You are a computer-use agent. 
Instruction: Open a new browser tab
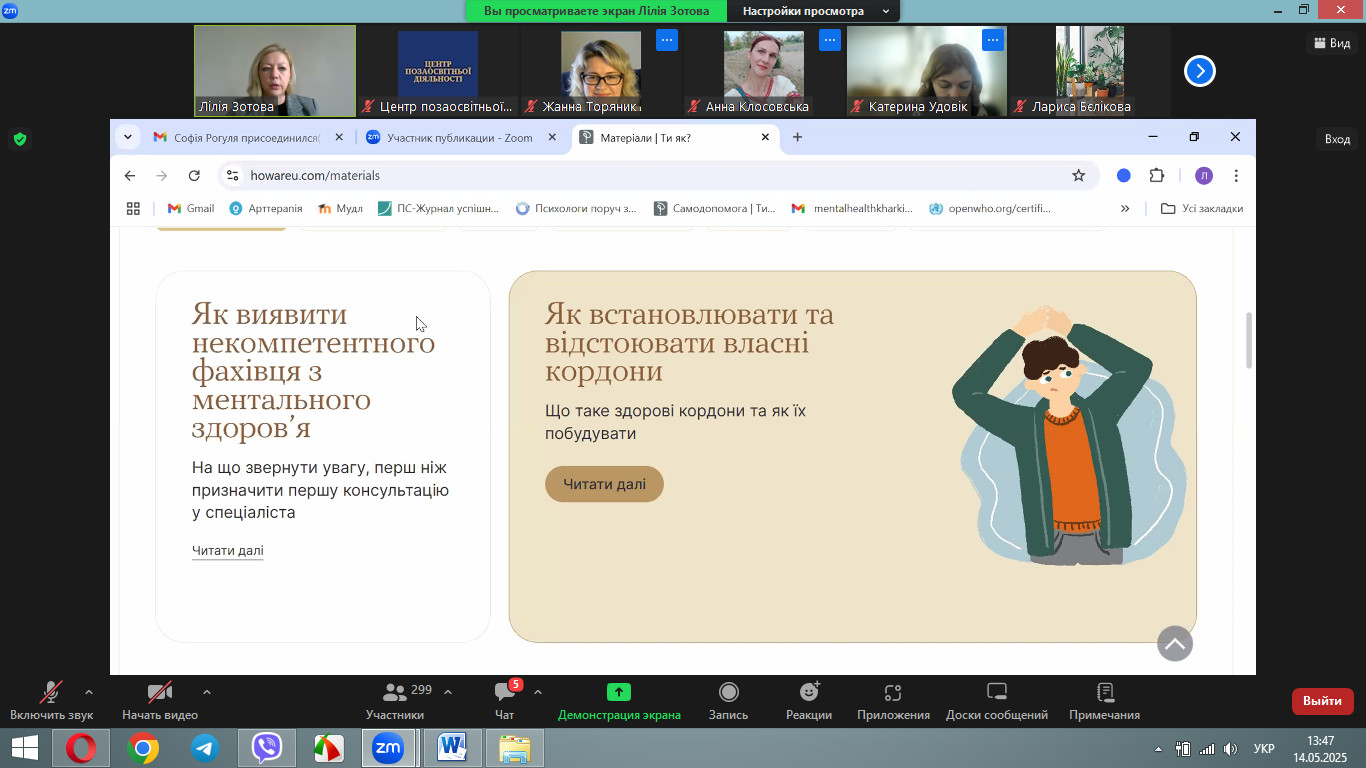(x=797, y=137)
